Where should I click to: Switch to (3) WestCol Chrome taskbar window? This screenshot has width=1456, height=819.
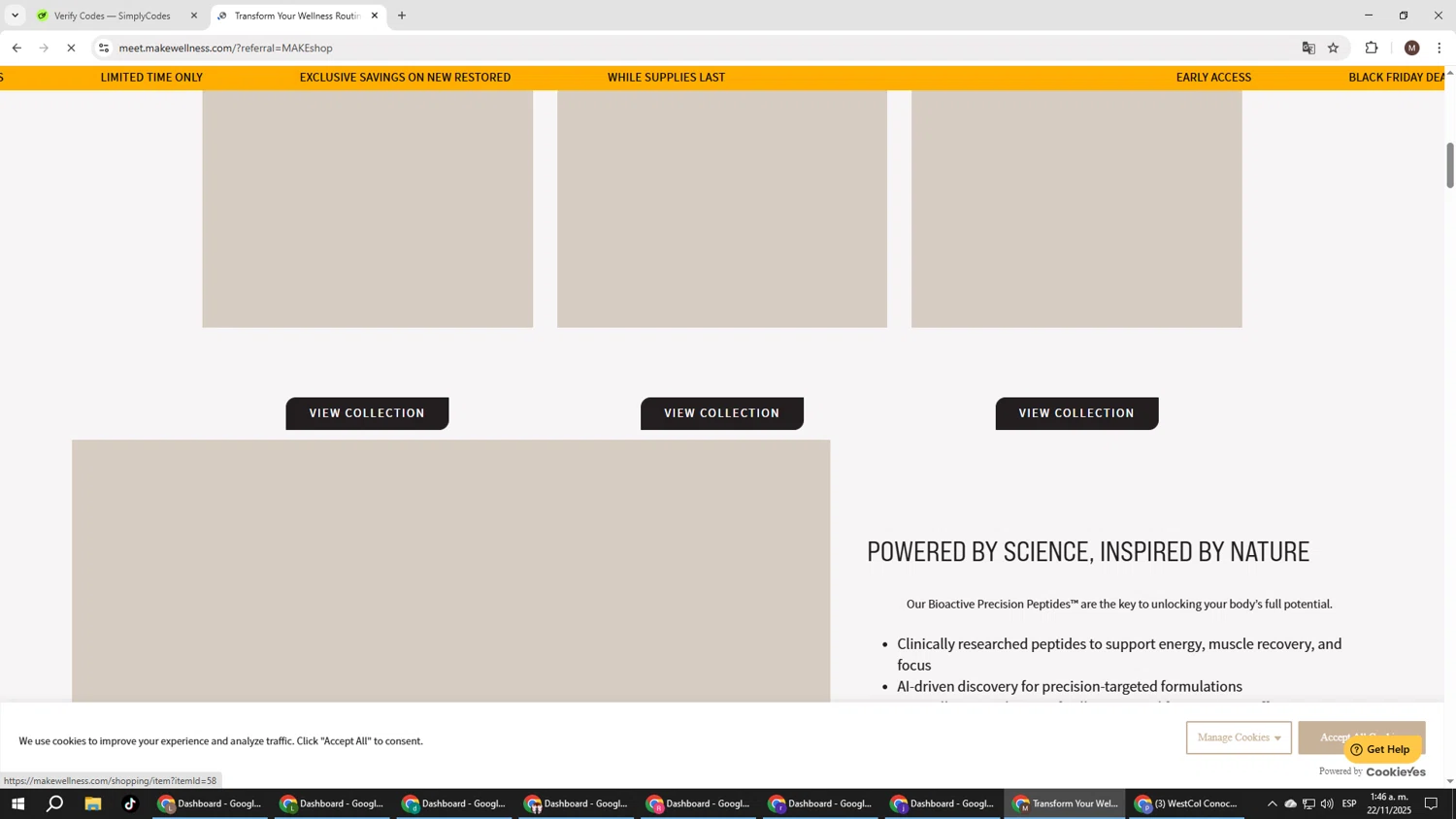pos(1187,803)
